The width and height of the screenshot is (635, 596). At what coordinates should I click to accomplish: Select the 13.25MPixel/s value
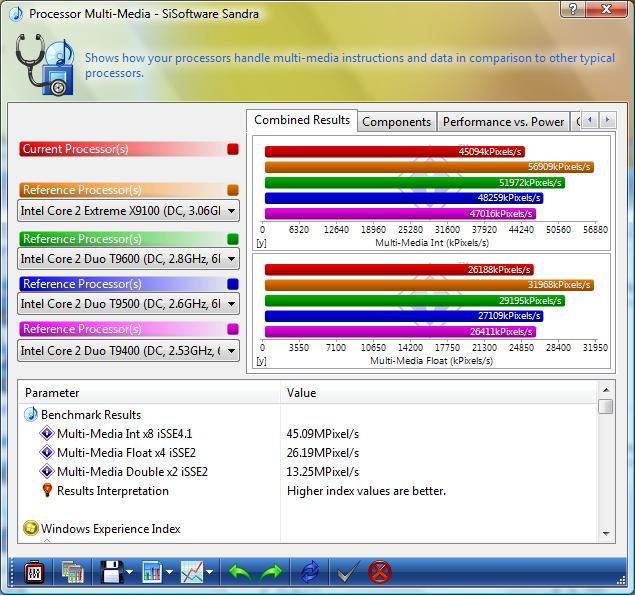pyautogui.click(x=323, y=472)
